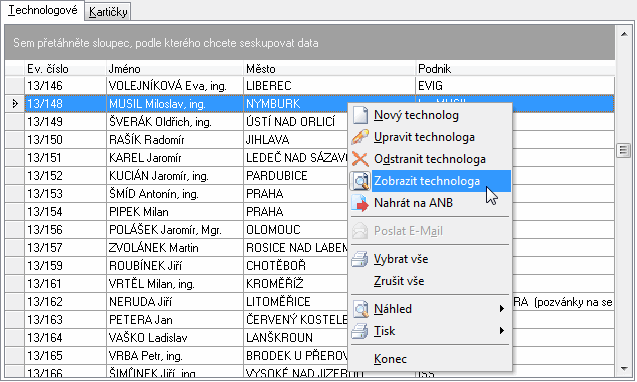Select Zrušit vše in context menu
637x382 pixels.
point(430,281)
